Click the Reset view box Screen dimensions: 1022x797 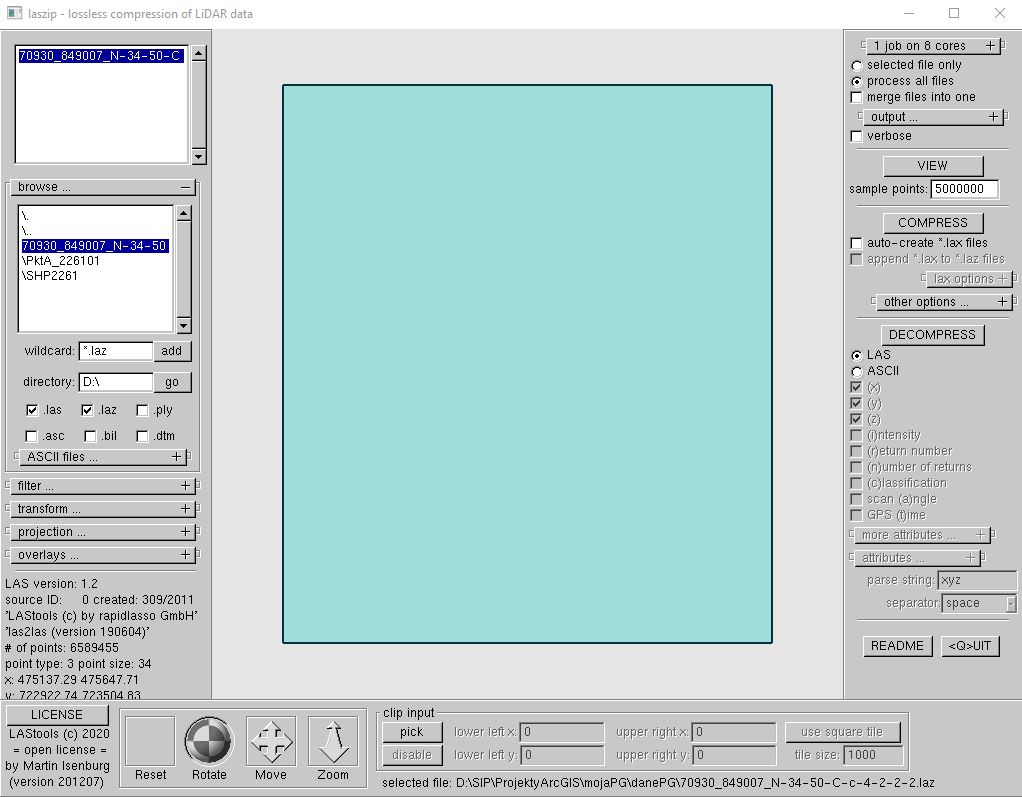point(150,741)
